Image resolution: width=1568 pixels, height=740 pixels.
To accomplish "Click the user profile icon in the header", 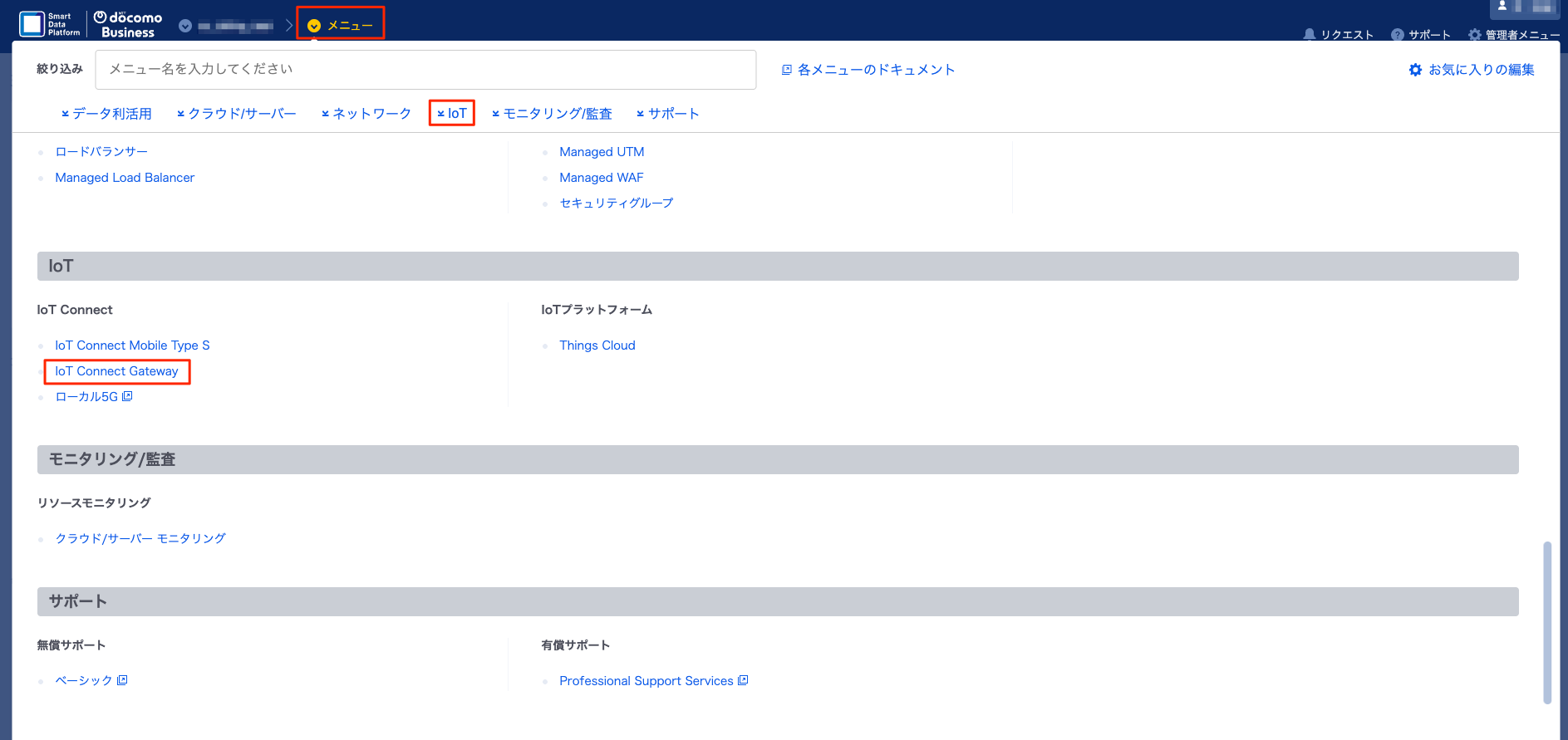I will [x=1502, y=7].
